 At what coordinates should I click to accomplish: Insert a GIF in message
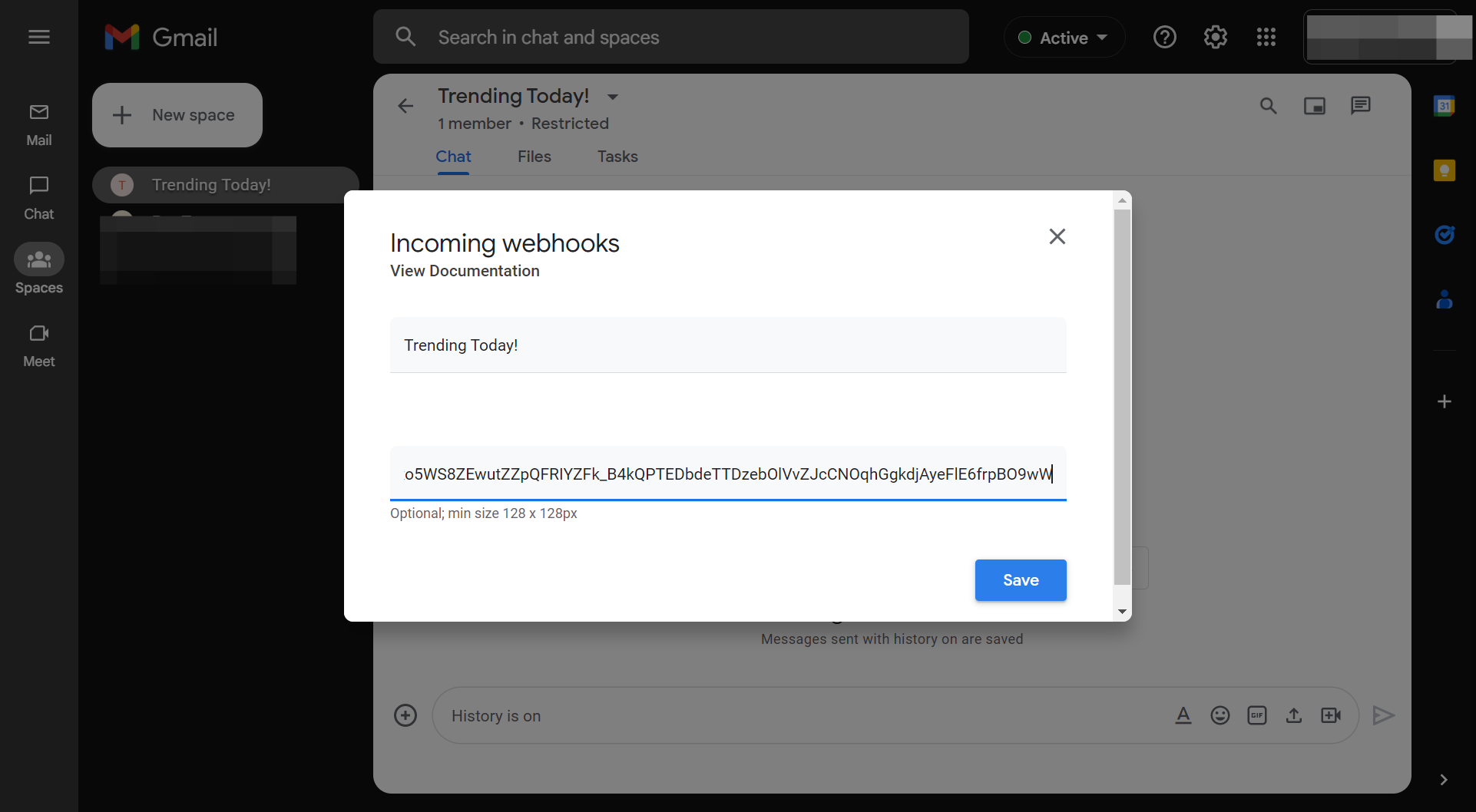coord(1257,715)
